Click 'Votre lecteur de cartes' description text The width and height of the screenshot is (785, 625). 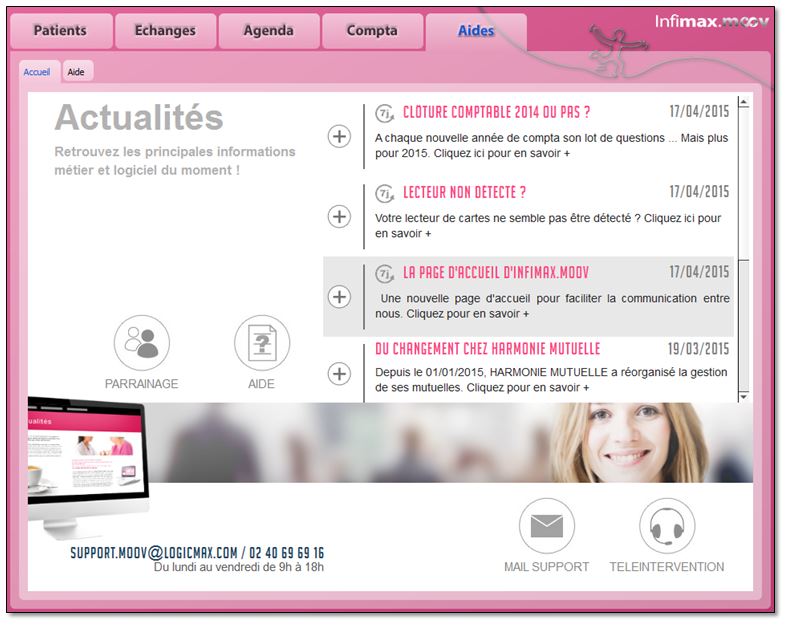coord(548,226)
